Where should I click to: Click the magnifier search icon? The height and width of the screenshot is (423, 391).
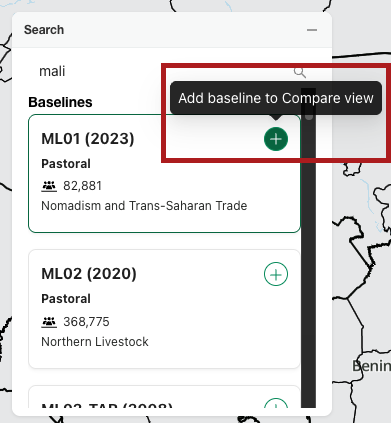300,72
